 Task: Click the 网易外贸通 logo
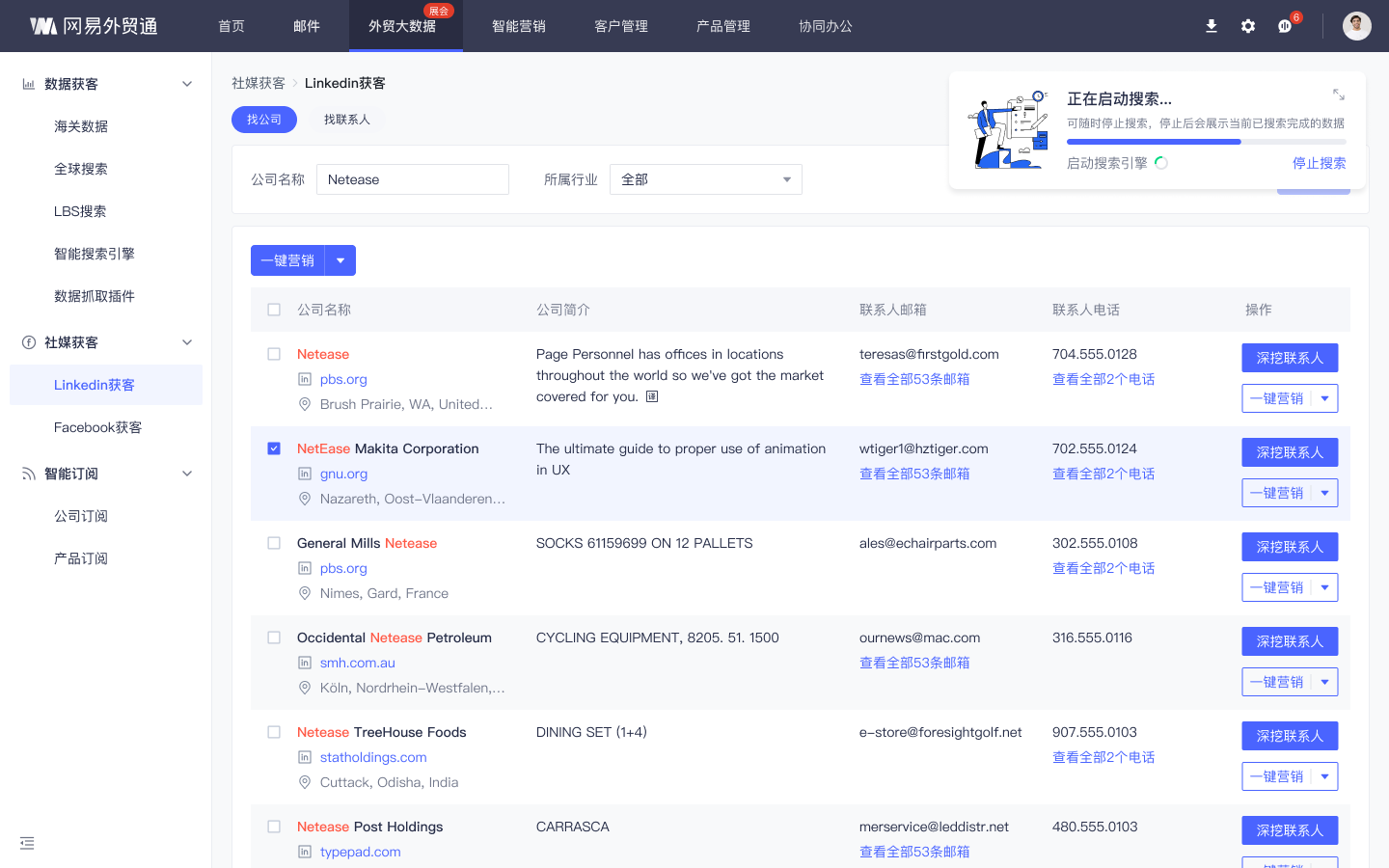(x=94, y=26)
